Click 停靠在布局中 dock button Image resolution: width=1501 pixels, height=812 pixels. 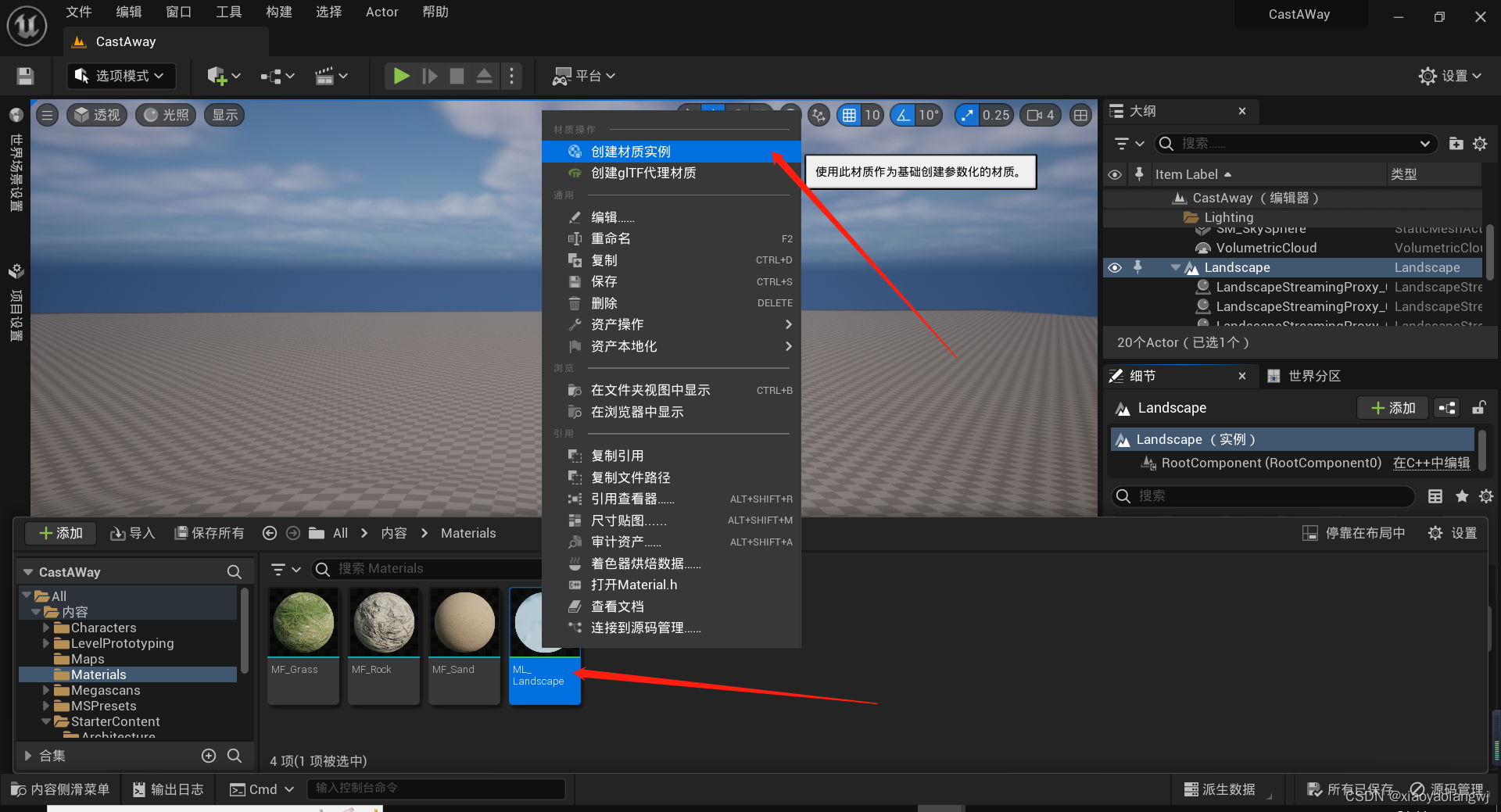click(x=1354, y=533)
